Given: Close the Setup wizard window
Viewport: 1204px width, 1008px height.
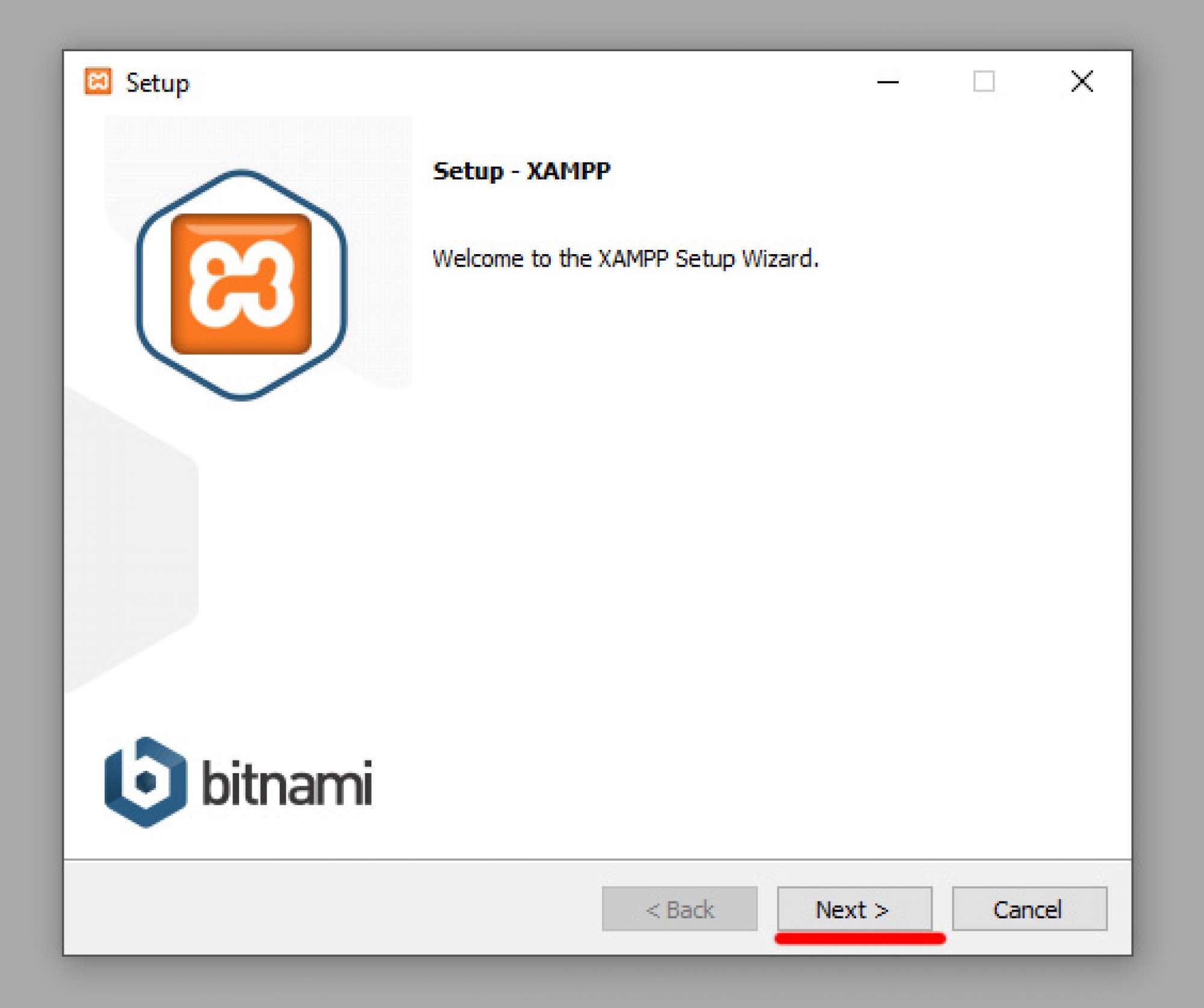Looking at the screenshot, I should [x=1081, y=81].
